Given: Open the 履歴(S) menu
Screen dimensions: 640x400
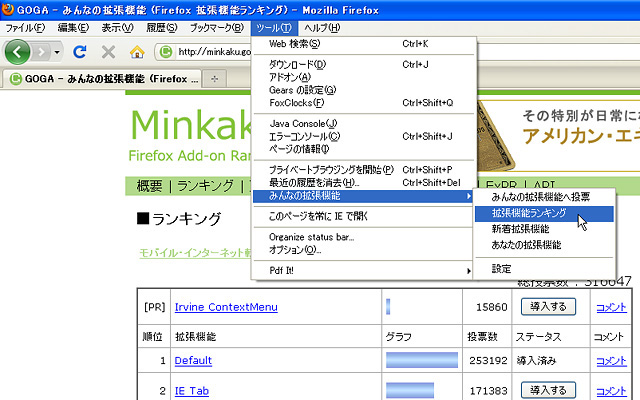Looking at the screenshot, I should [x=162, y=28].
